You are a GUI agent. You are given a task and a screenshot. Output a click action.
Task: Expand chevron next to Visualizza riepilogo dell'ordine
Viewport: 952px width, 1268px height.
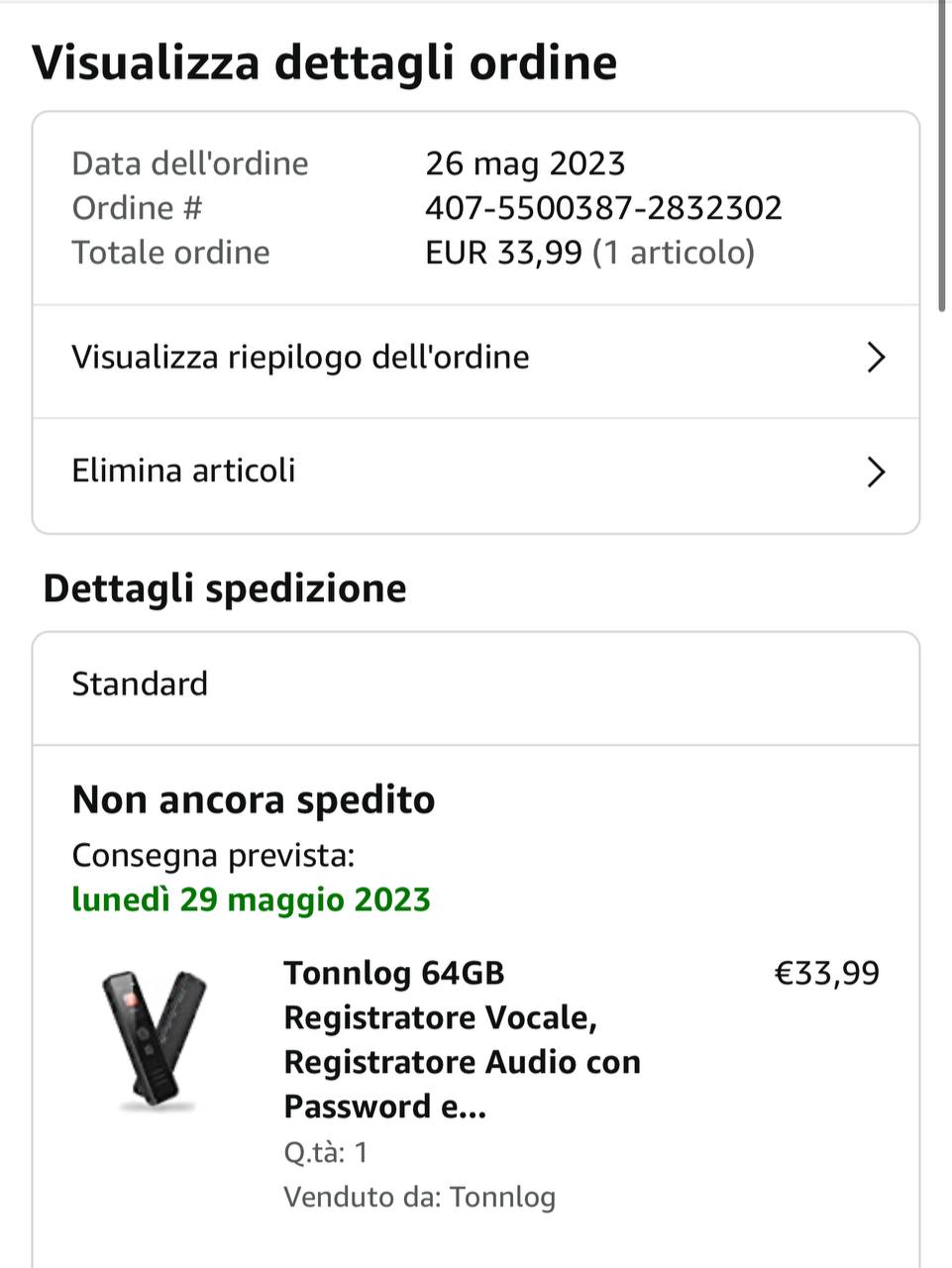[875, 358]
